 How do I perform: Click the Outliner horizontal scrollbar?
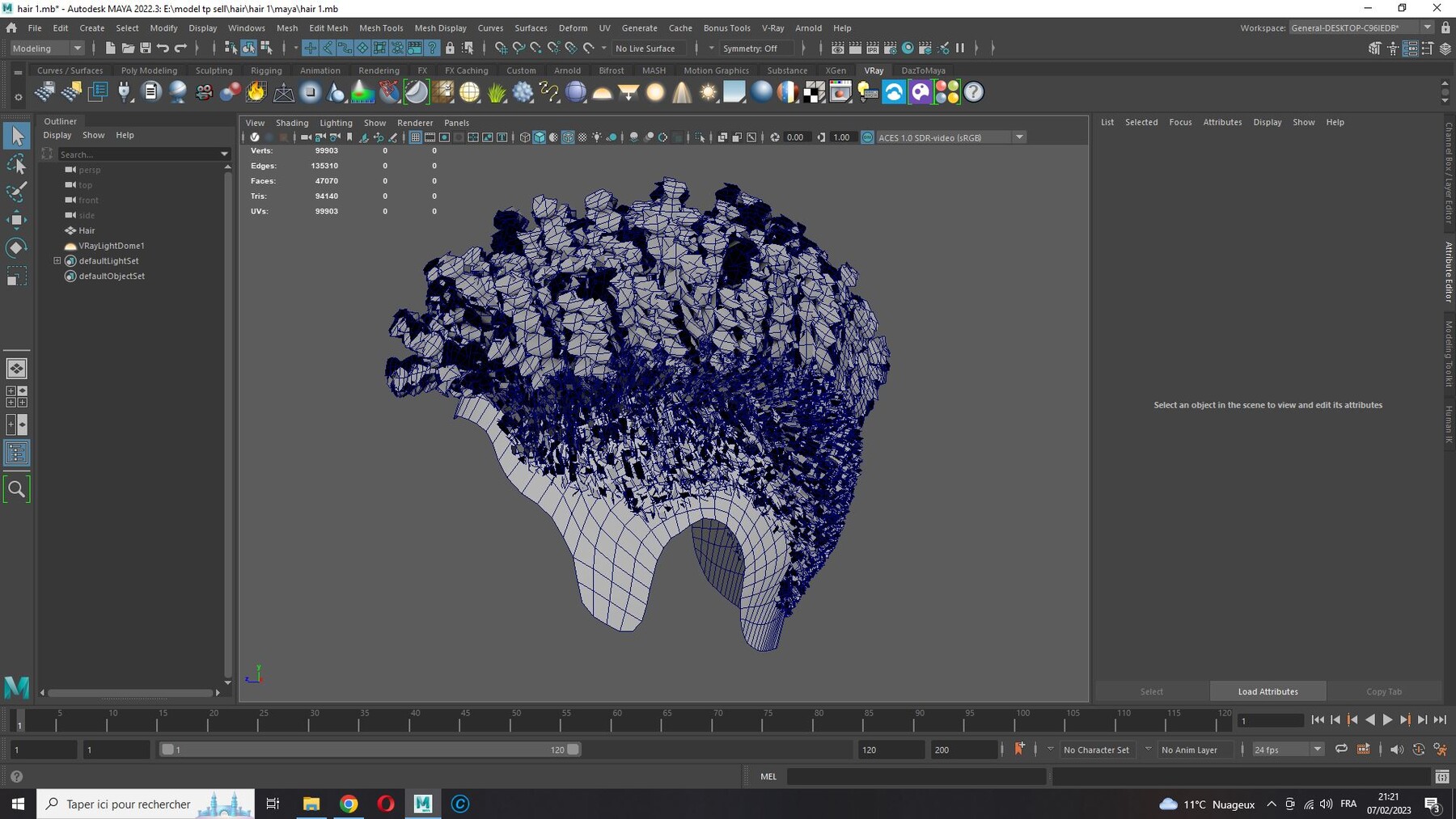coord(129,693)
